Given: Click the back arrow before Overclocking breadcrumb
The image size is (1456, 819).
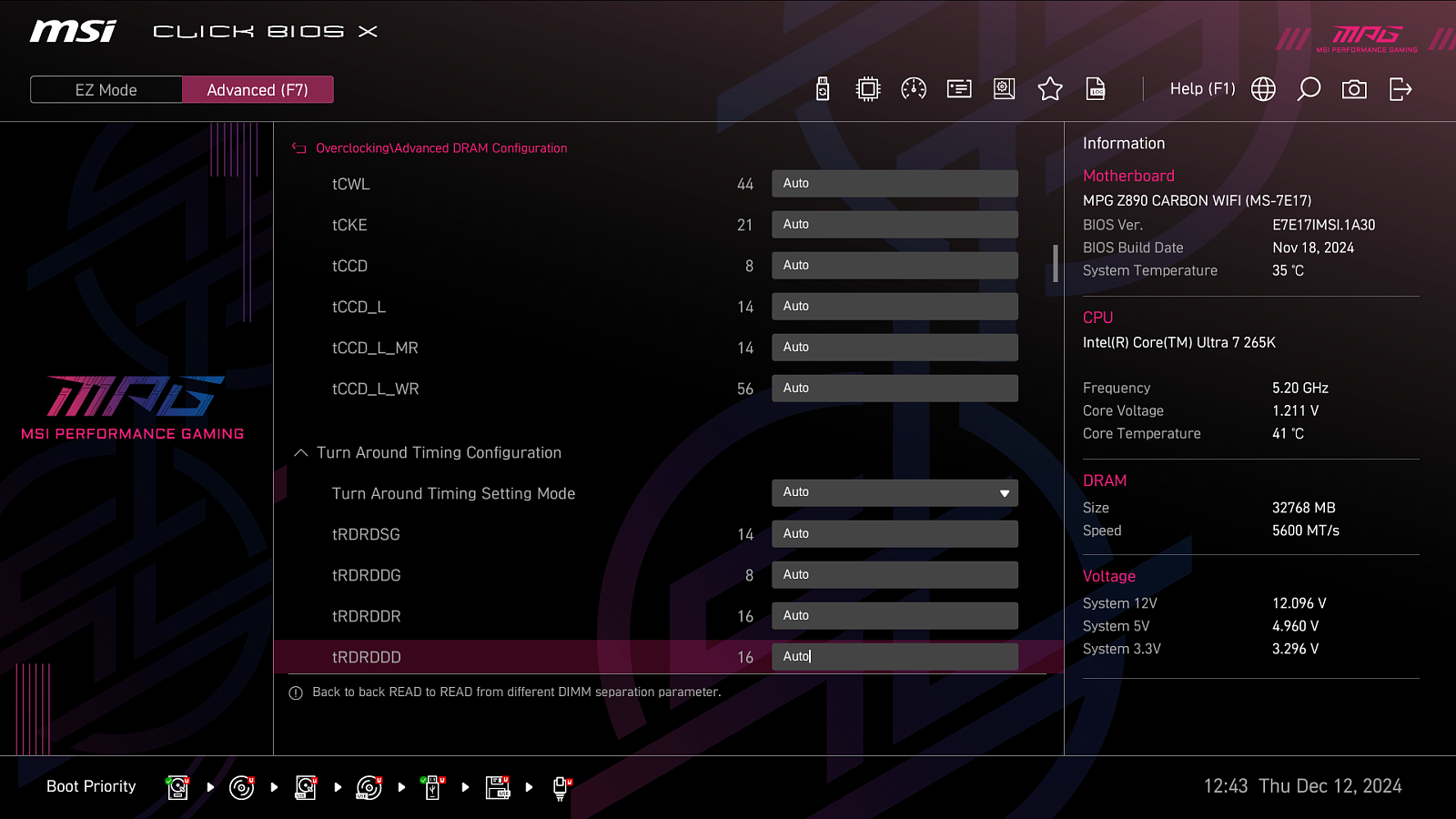Looking at the screenshot, I should click(x=298, y=147).
